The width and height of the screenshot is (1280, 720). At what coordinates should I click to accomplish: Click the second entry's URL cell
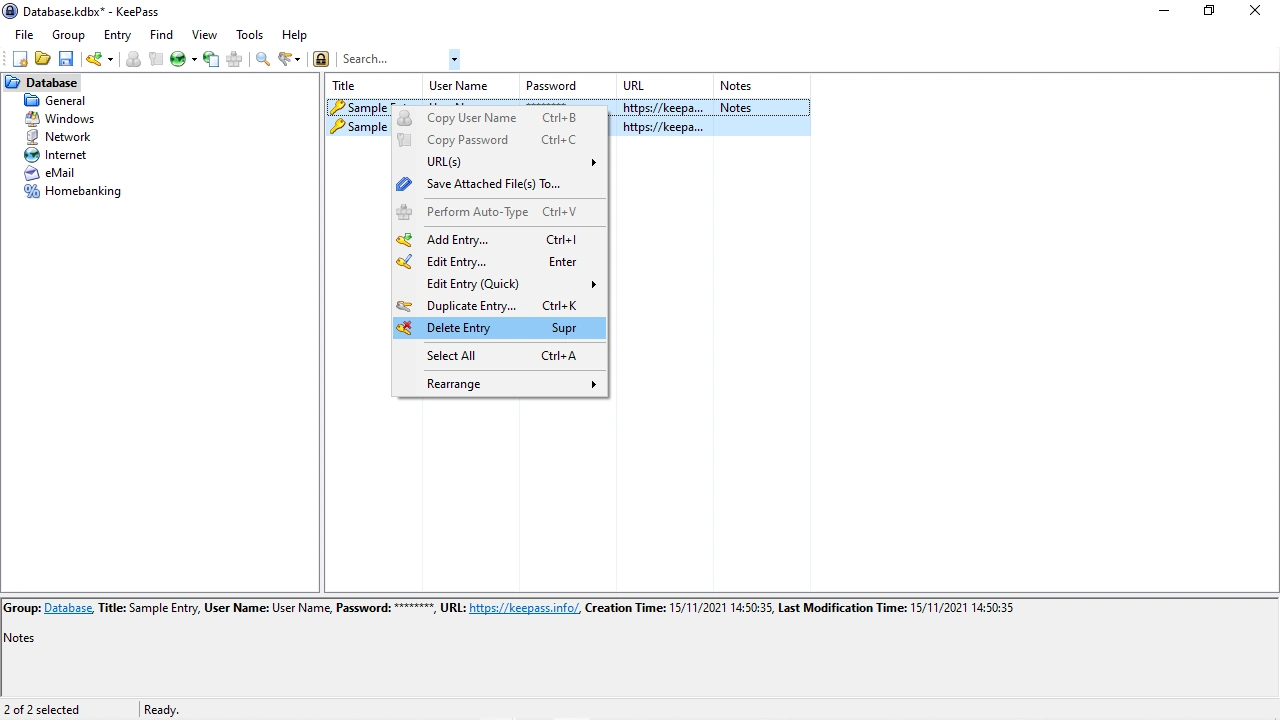pyautogui.click(x=665, y=127)
